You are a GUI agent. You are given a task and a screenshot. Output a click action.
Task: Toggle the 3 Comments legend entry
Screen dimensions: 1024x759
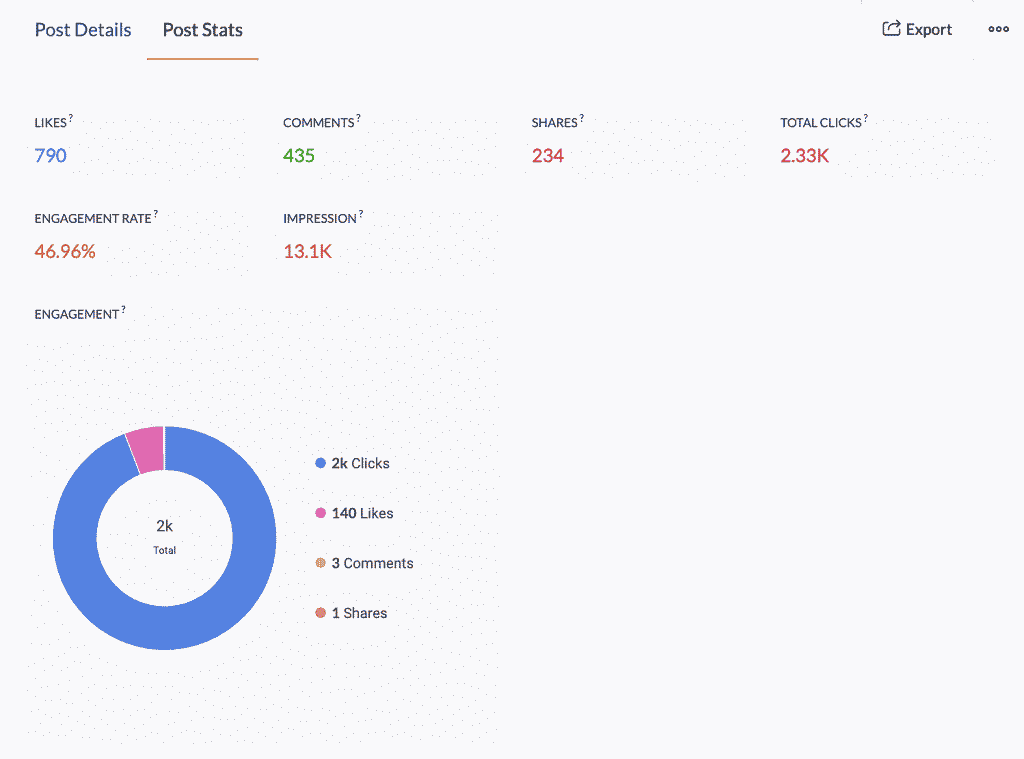point(364,563)
